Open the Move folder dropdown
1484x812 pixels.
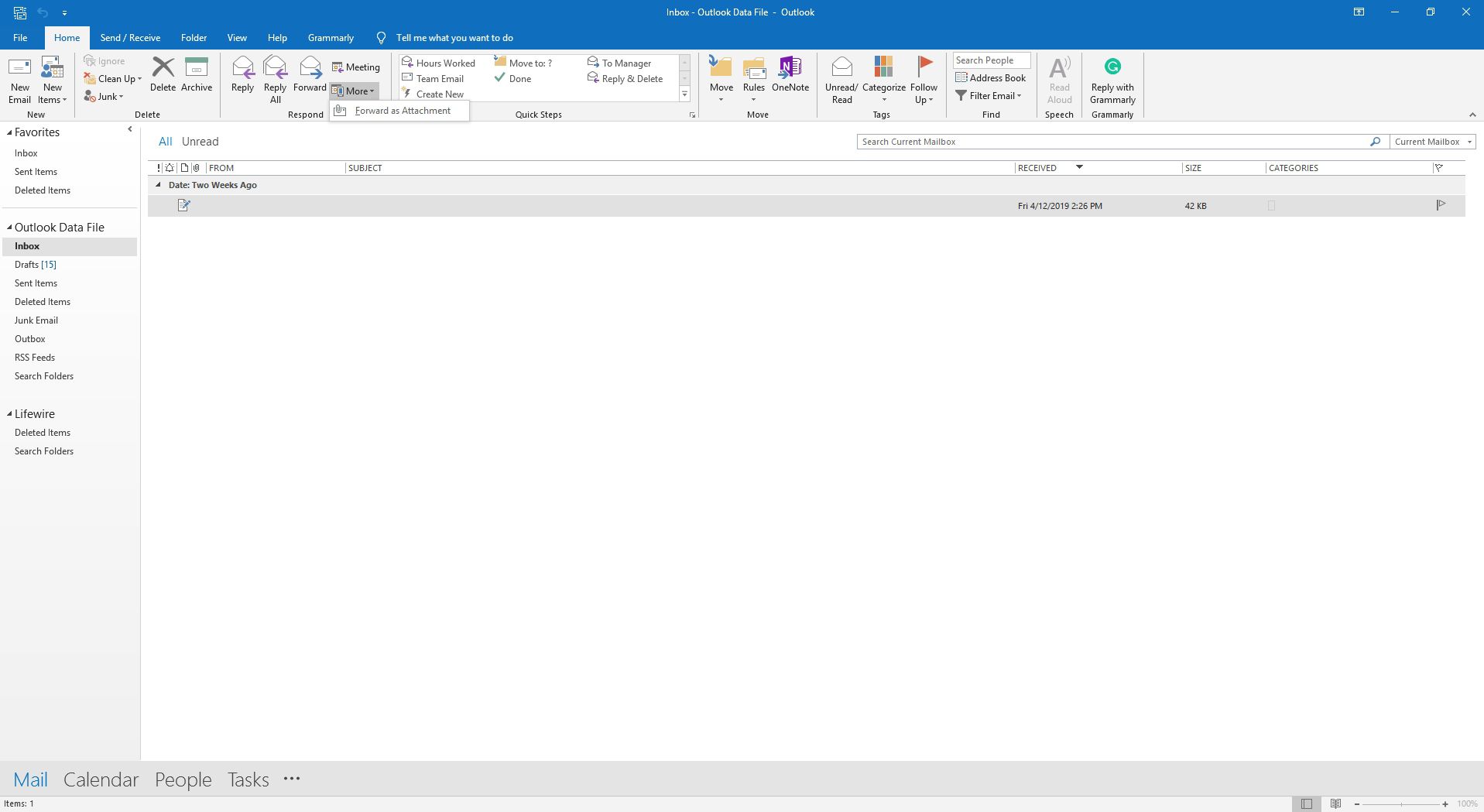721,80
